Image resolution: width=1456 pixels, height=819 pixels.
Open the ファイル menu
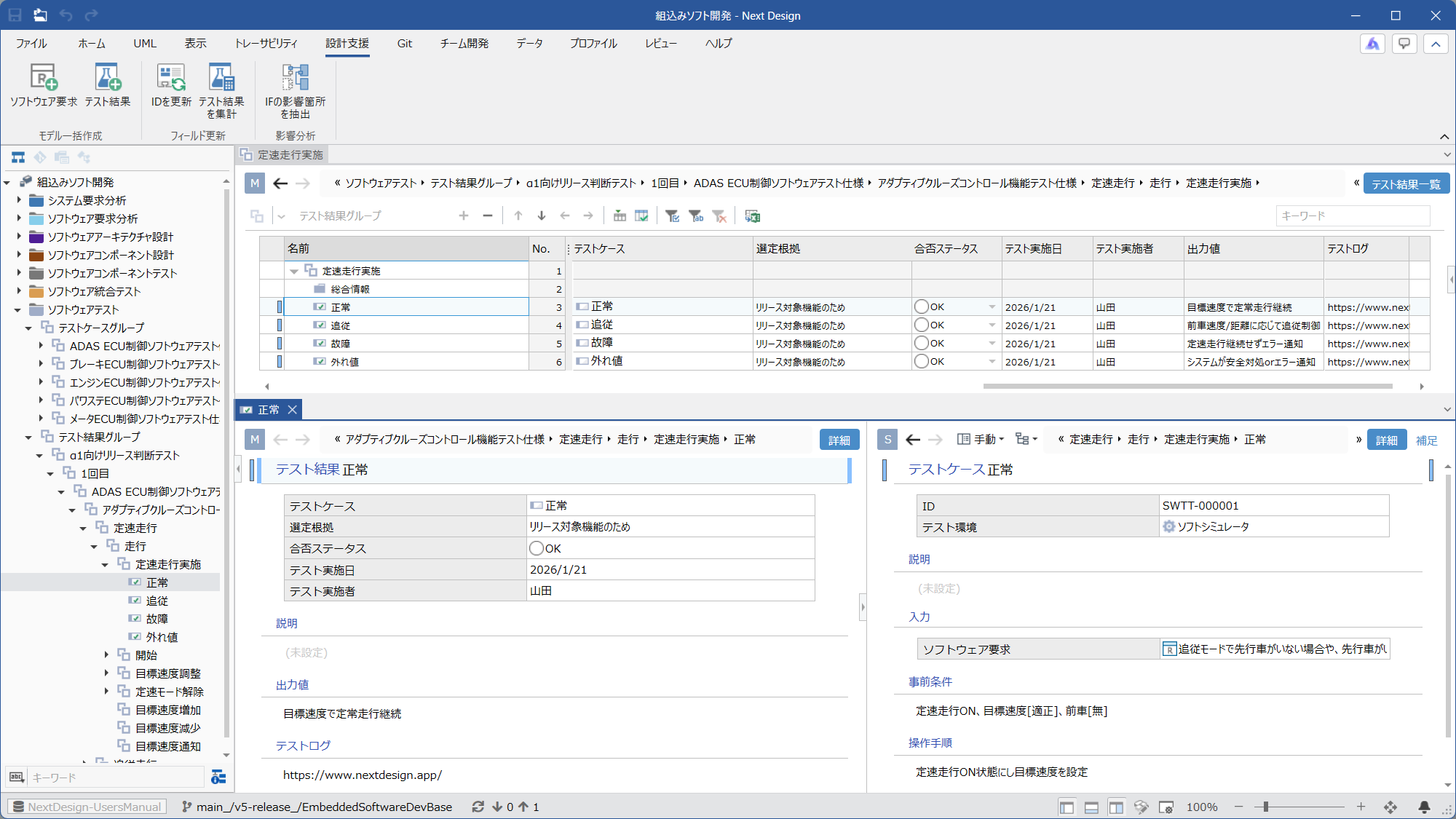31,44
